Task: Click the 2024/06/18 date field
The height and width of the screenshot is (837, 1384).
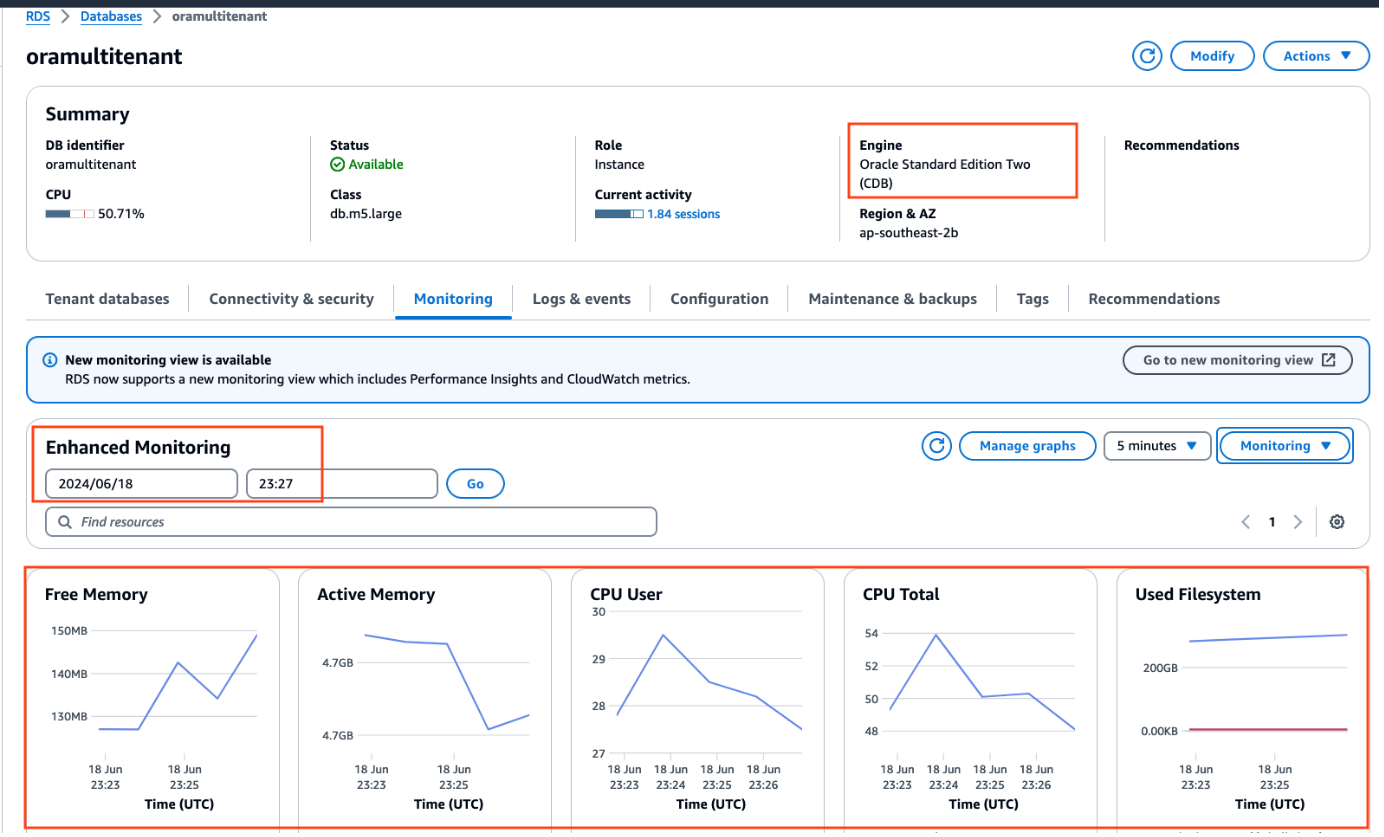Action: (x=141, y=484)
